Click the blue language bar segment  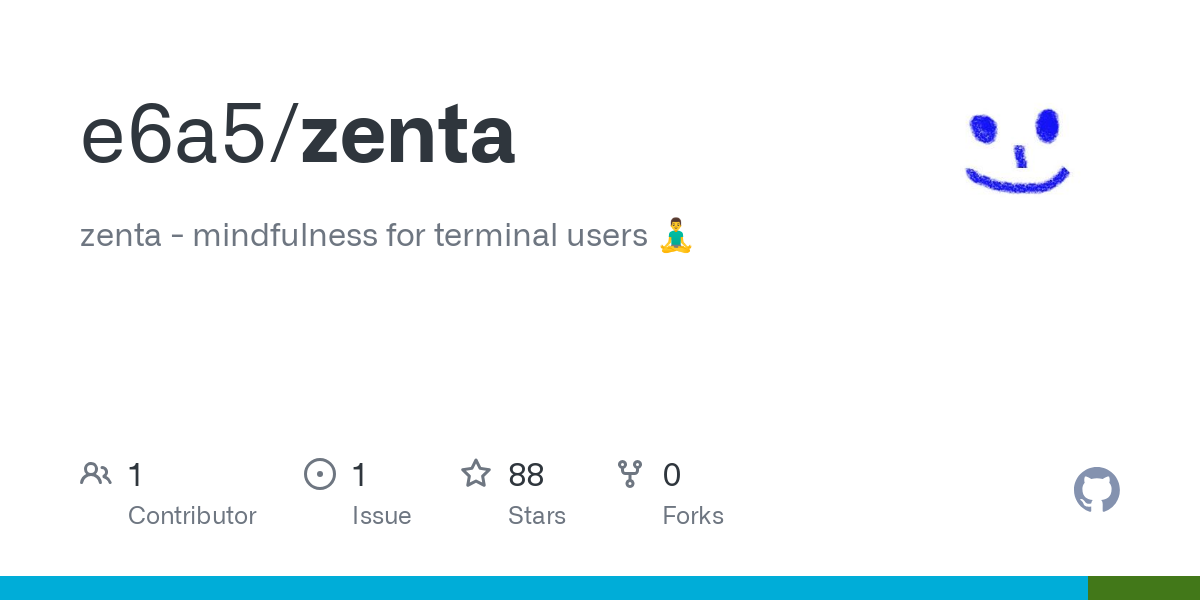[x=543, y=588]
